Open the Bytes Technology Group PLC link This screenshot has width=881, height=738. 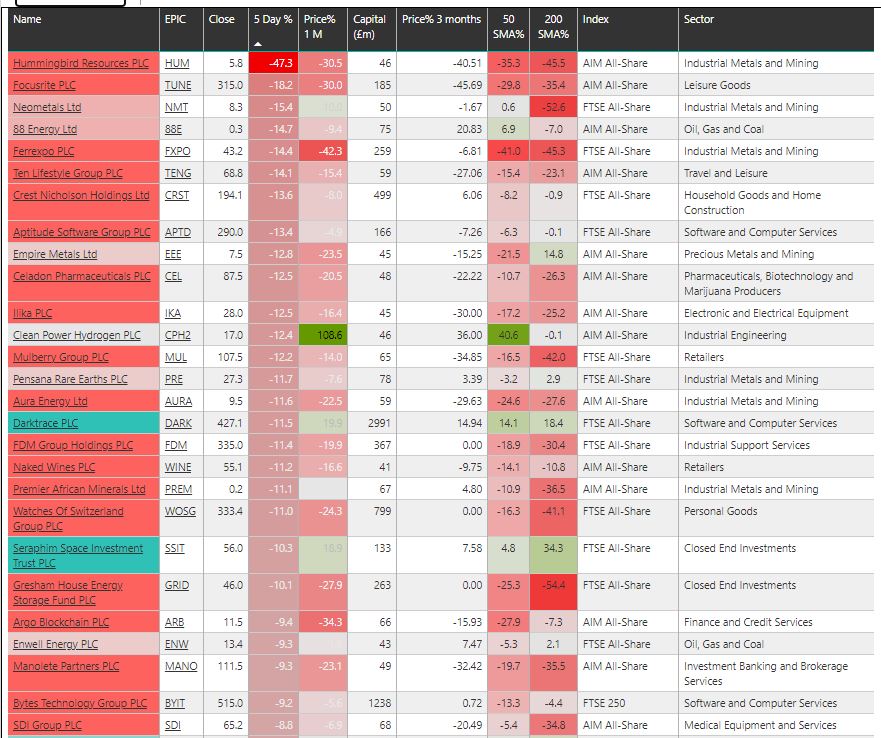tap(79, 703)
